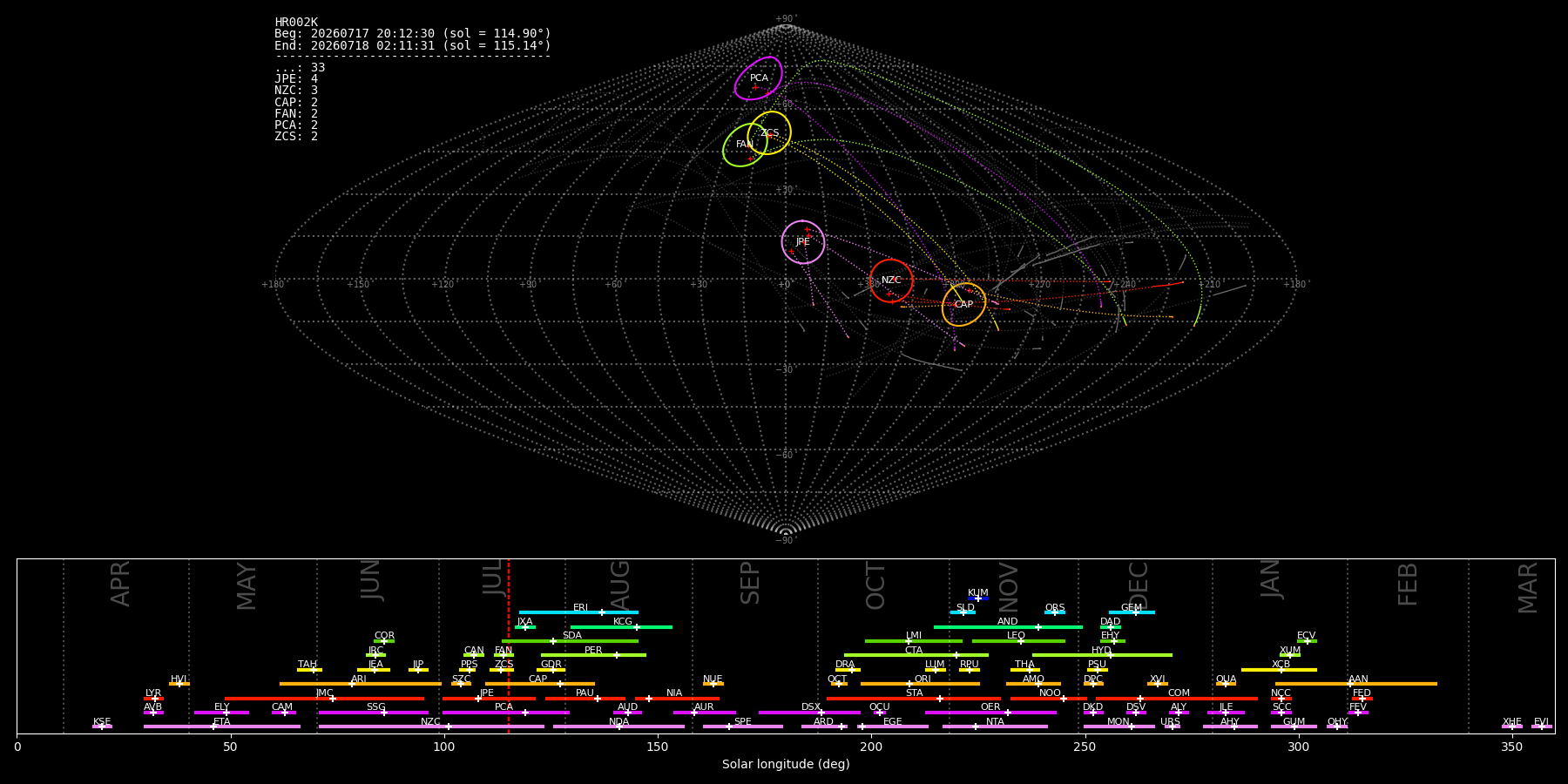This screenshot has height=784, width=1568.
Task: Click the yellow ZCS radiant circle on sky map
Action: [x=769, y=132]
